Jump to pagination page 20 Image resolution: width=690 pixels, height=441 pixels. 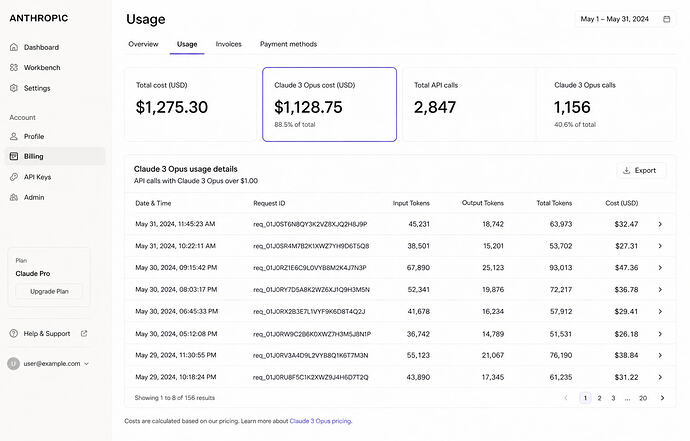coord(643,398)
